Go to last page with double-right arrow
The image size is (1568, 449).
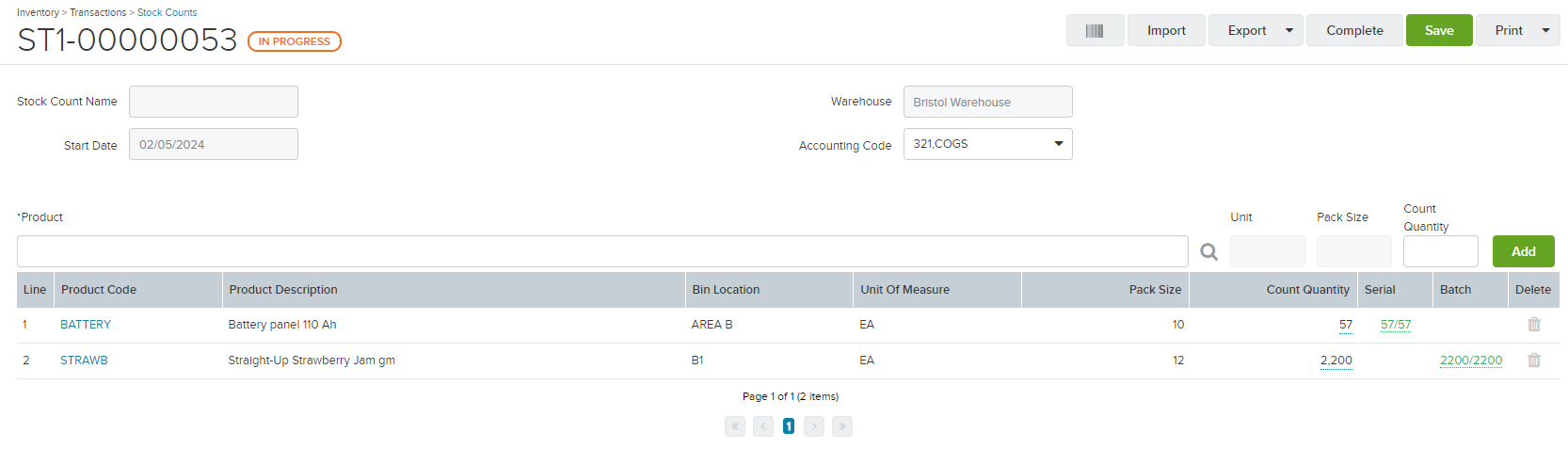[x=842, y=426]
